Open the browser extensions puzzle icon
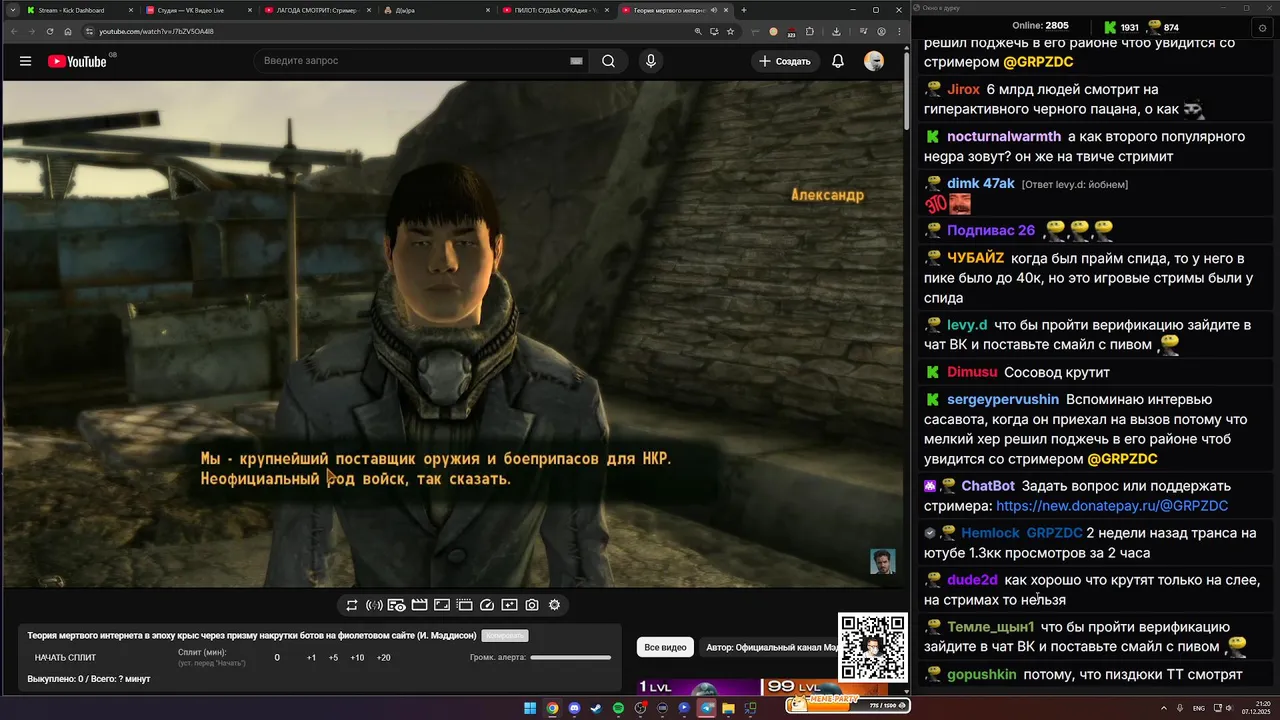Image resolution: width=1280 pixels, height=720 pixels. pos(809,31)
